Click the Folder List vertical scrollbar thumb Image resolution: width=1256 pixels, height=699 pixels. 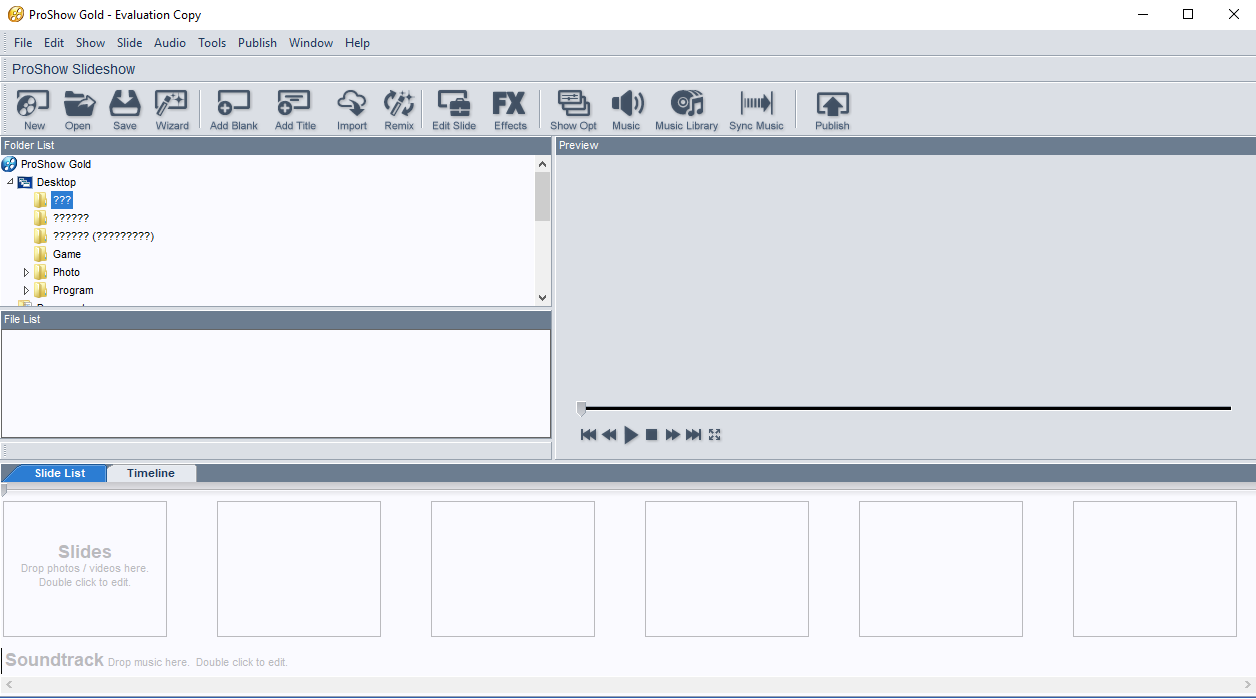[x=543, y=196]
